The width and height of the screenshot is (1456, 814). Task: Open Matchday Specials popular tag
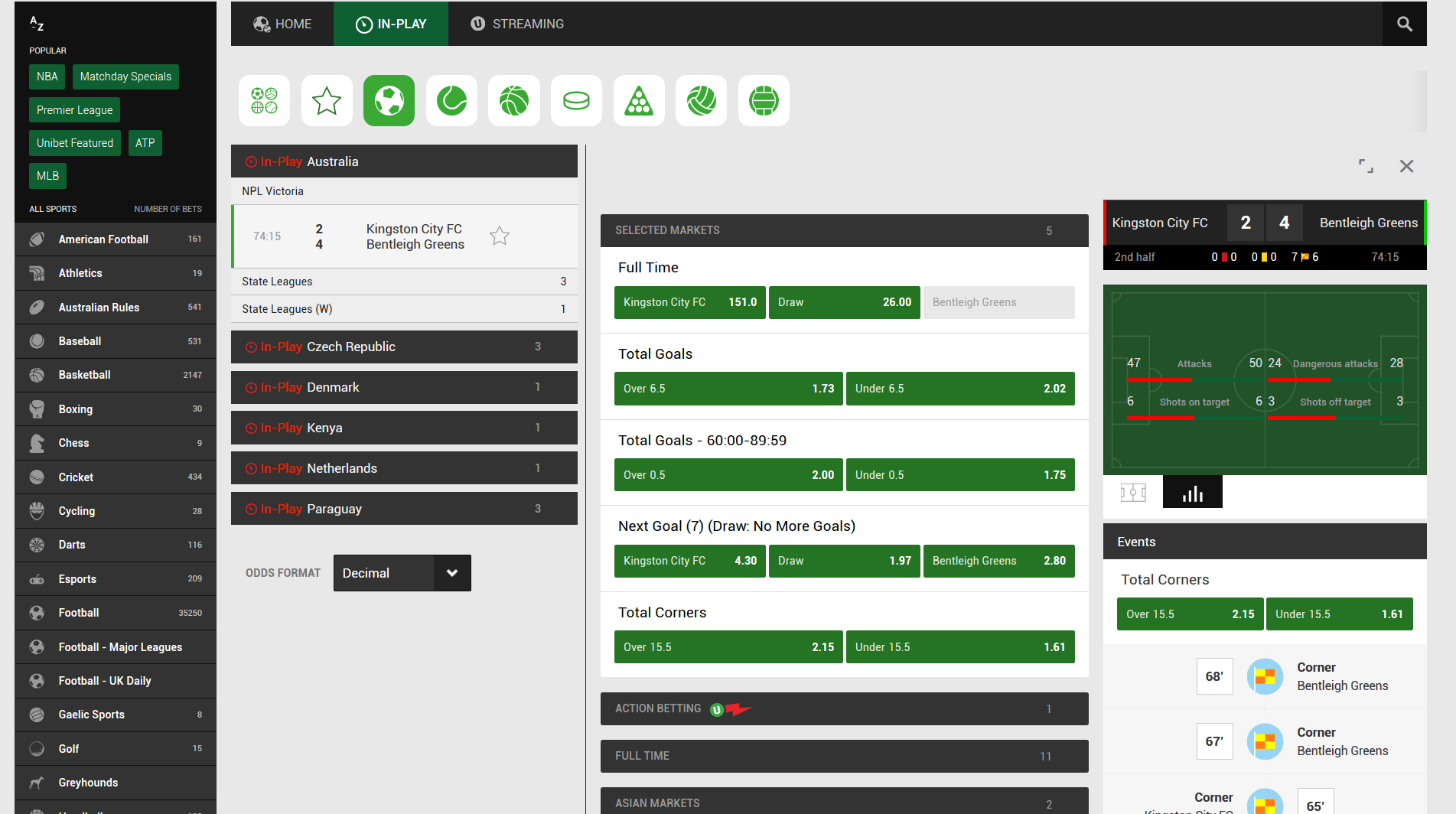click(125, 77)
